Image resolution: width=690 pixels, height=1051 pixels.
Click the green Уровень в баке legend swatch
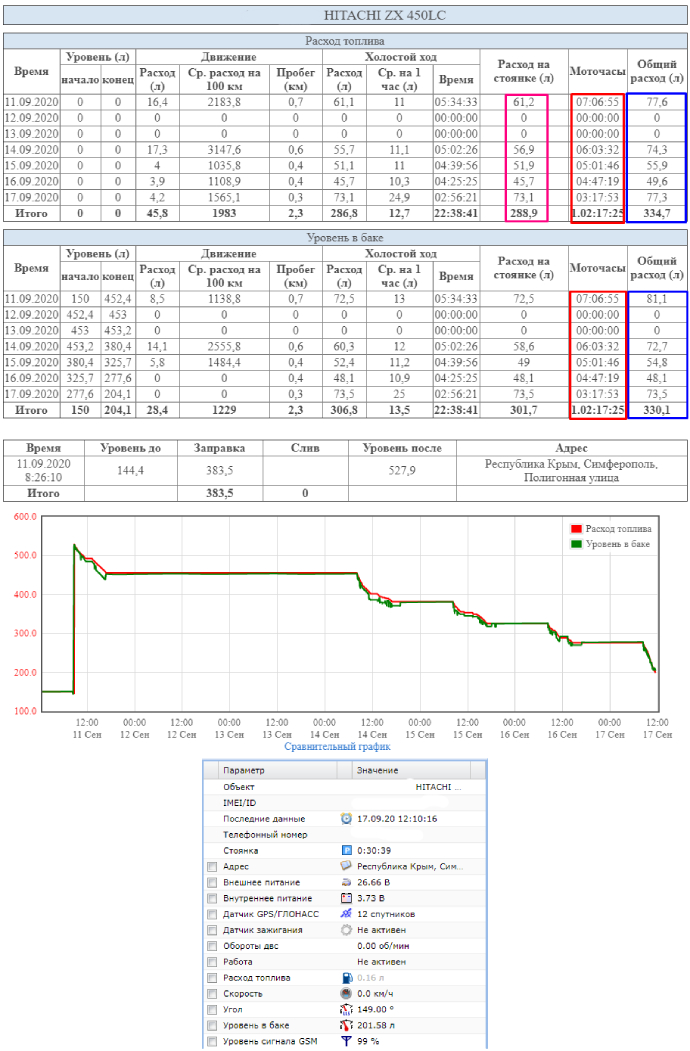[576, 543]
